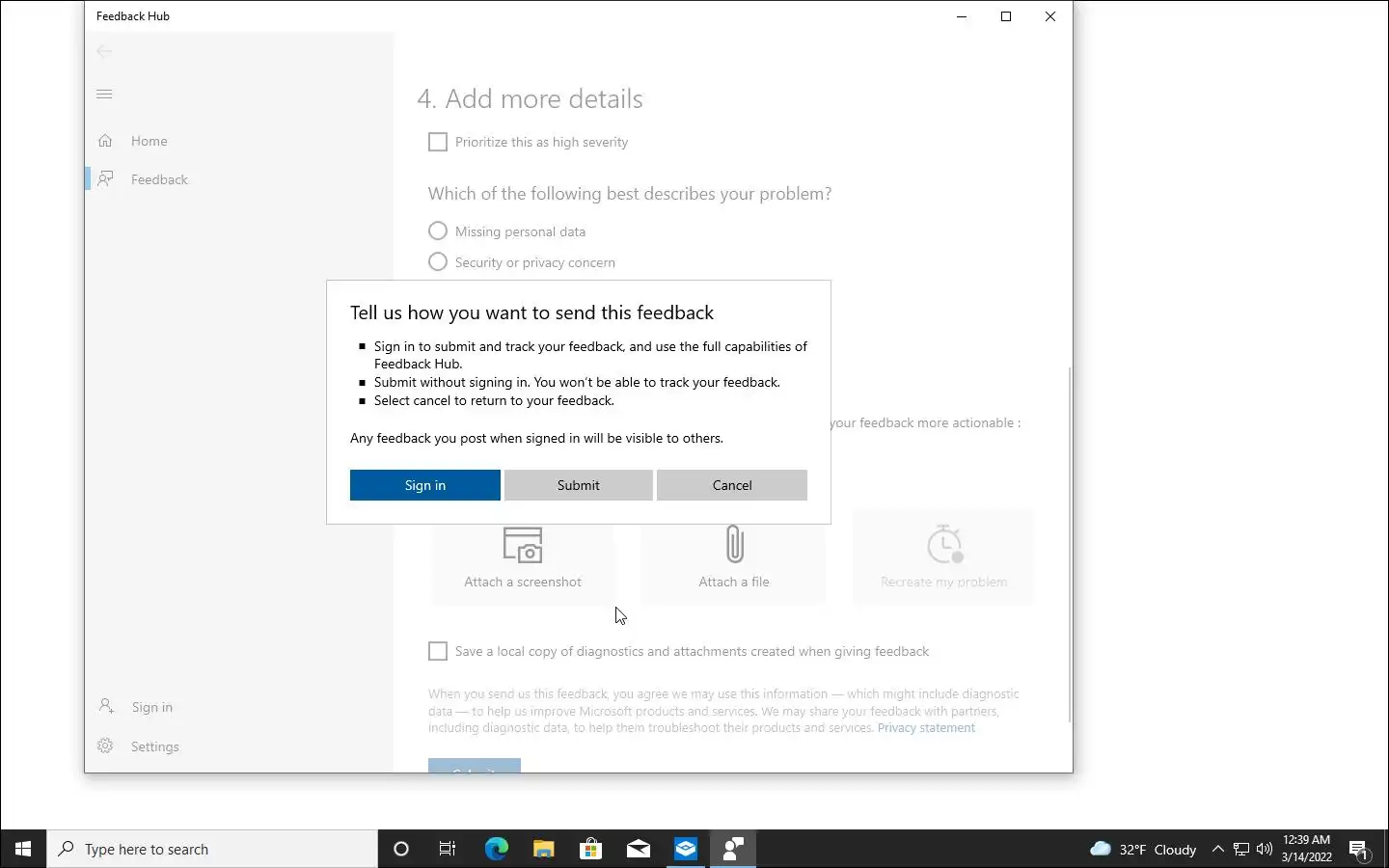This screenshot has height=868, width=1389.
Task: Open the hamburger navigation menu
Action: click(104, 94)
